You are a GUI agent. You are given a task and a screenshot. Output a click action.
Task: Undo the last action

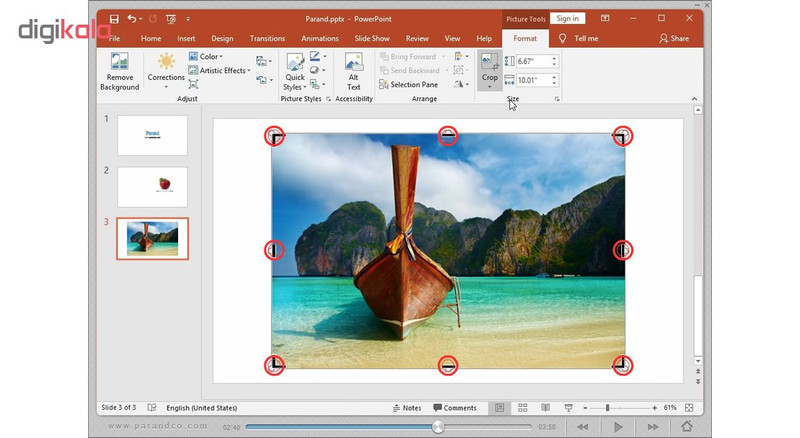coord(132,19)
